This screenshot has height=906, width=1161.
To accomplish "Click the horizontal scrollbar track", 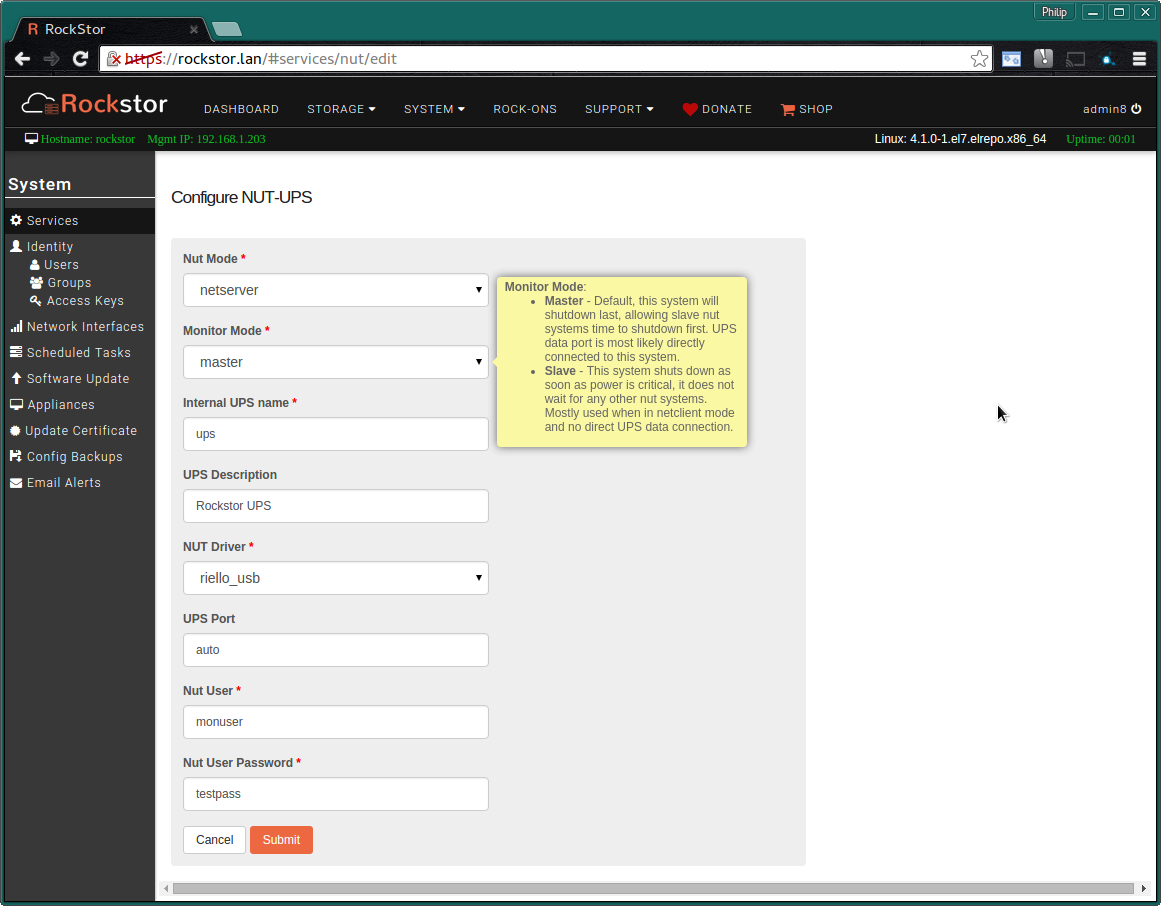I will (x=653, y=888).
